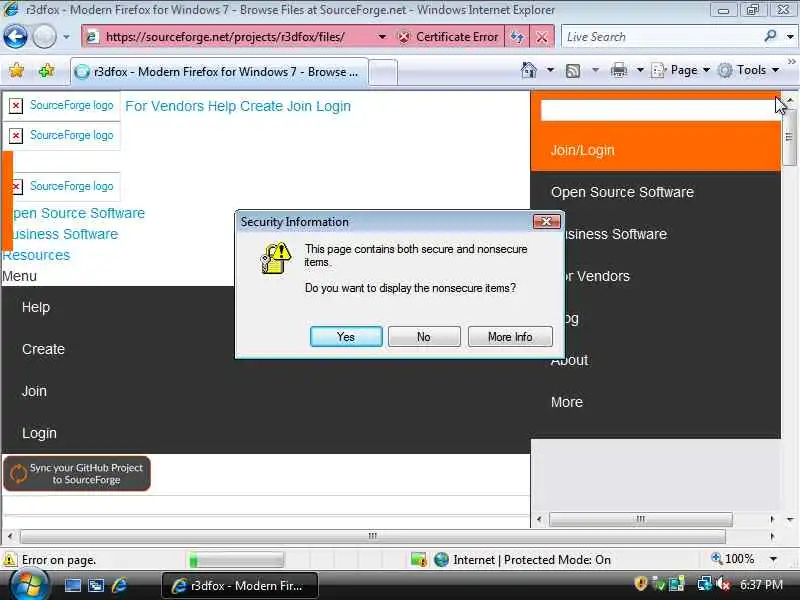Select Create in the dark menu
Image resolution: width=800 pixels, height=600 pixels.
(x=43, y=349)
